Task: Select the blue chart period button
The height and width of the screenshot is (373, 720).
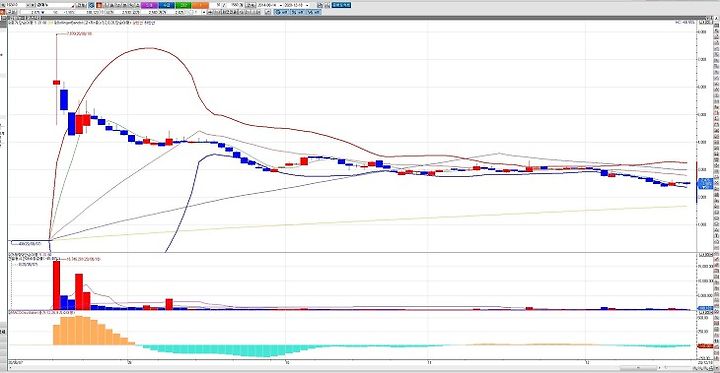Action: pyautogui.click(x=167, y=5)
